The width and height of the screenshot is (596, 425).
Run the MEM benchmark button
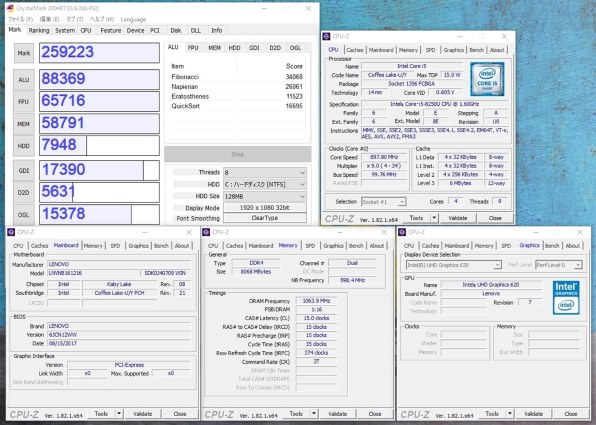[x=24, y=124]
